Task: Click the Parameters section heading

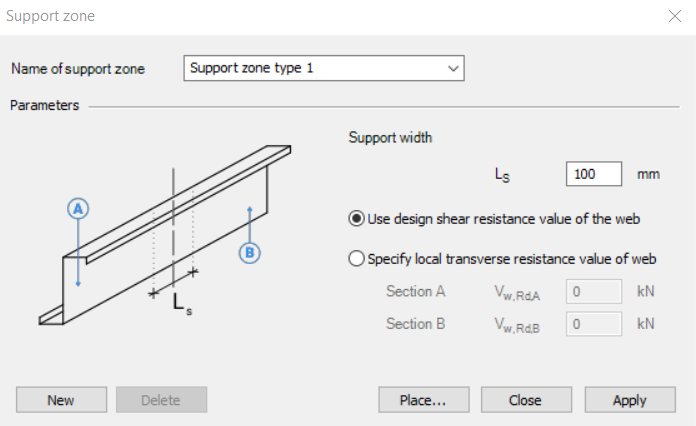Action: pos(44,105)
